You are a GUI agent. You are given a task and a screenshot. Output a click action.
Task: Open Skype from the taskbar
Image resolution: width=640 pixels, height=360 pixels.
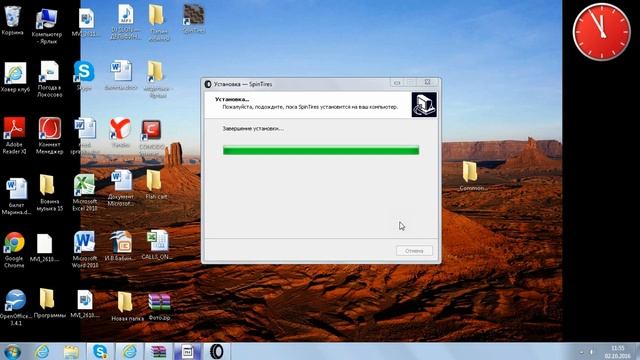tap(100, 351)
